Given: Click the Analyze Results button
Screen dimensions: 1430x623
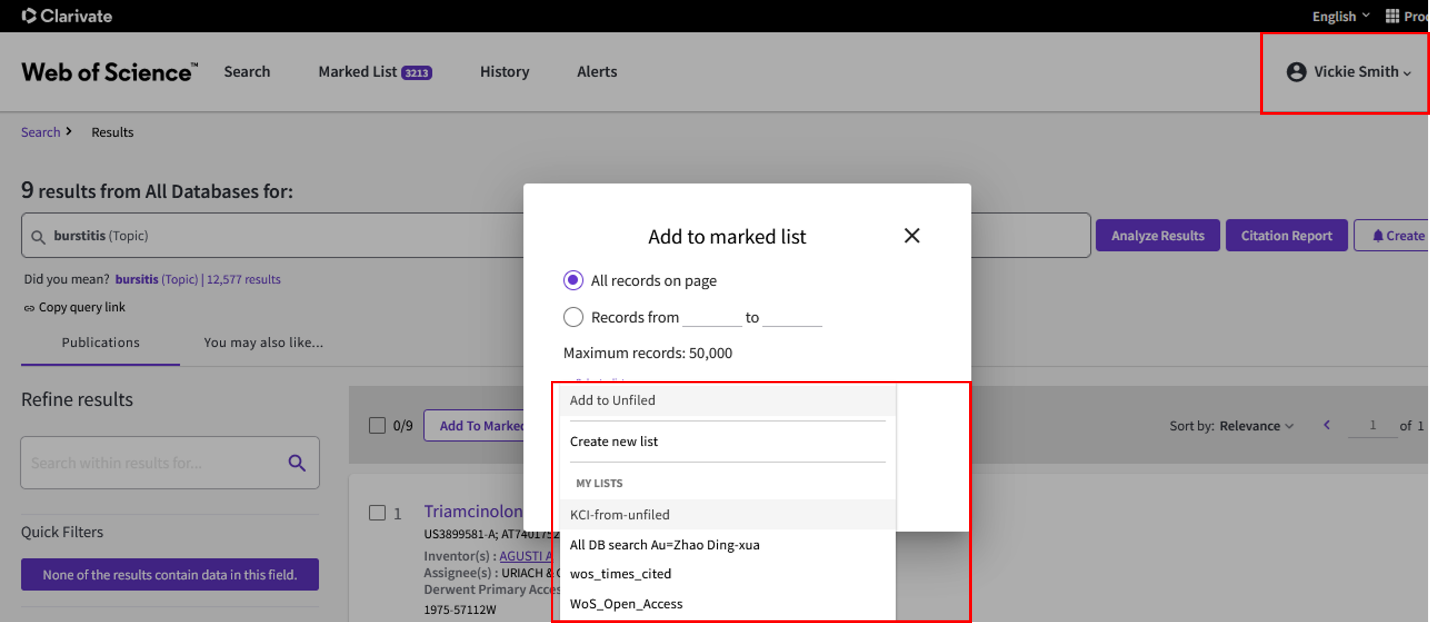Looking at the screenshot, I should pos(1157,236).
